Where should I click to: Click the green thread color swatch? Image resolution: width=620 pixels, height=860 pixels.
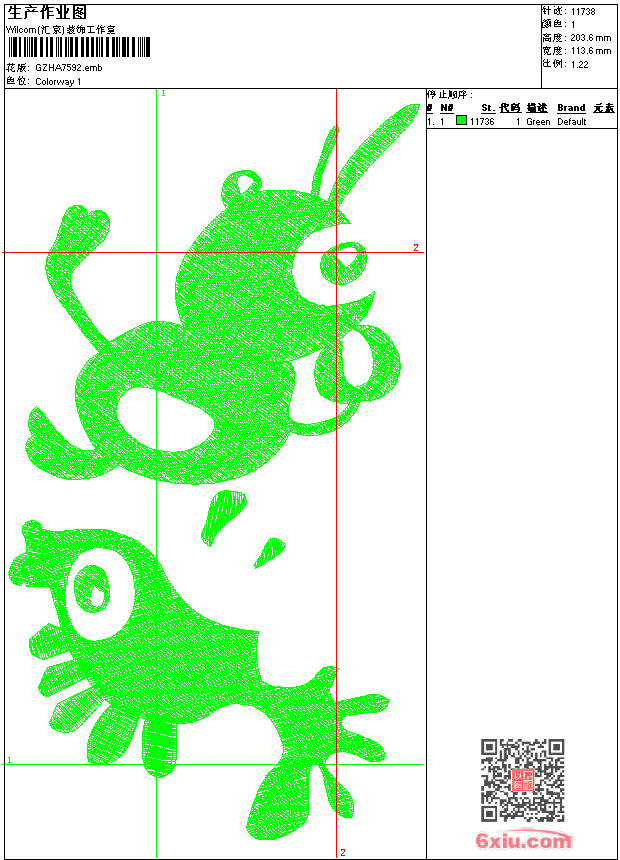coord(461,121)
